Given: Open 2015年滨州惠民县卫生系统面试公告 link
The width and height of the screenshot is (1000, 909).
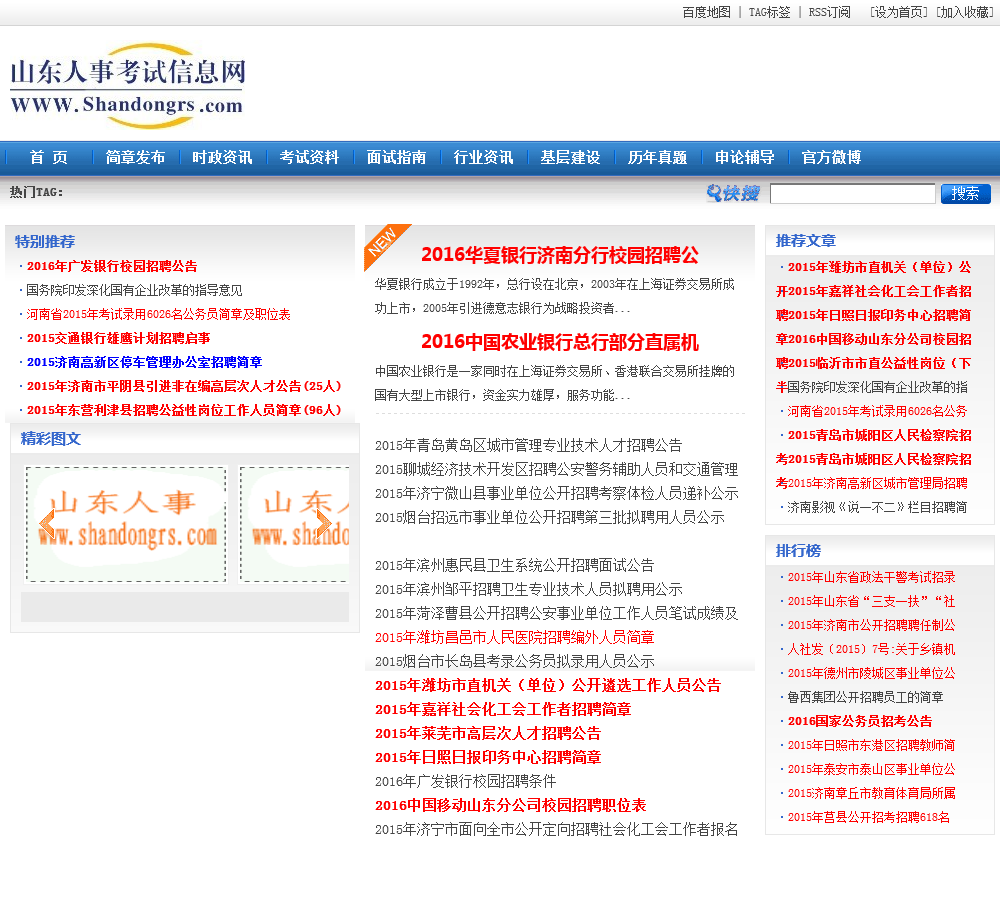Looking at the screenshot, I should (514, 565).
